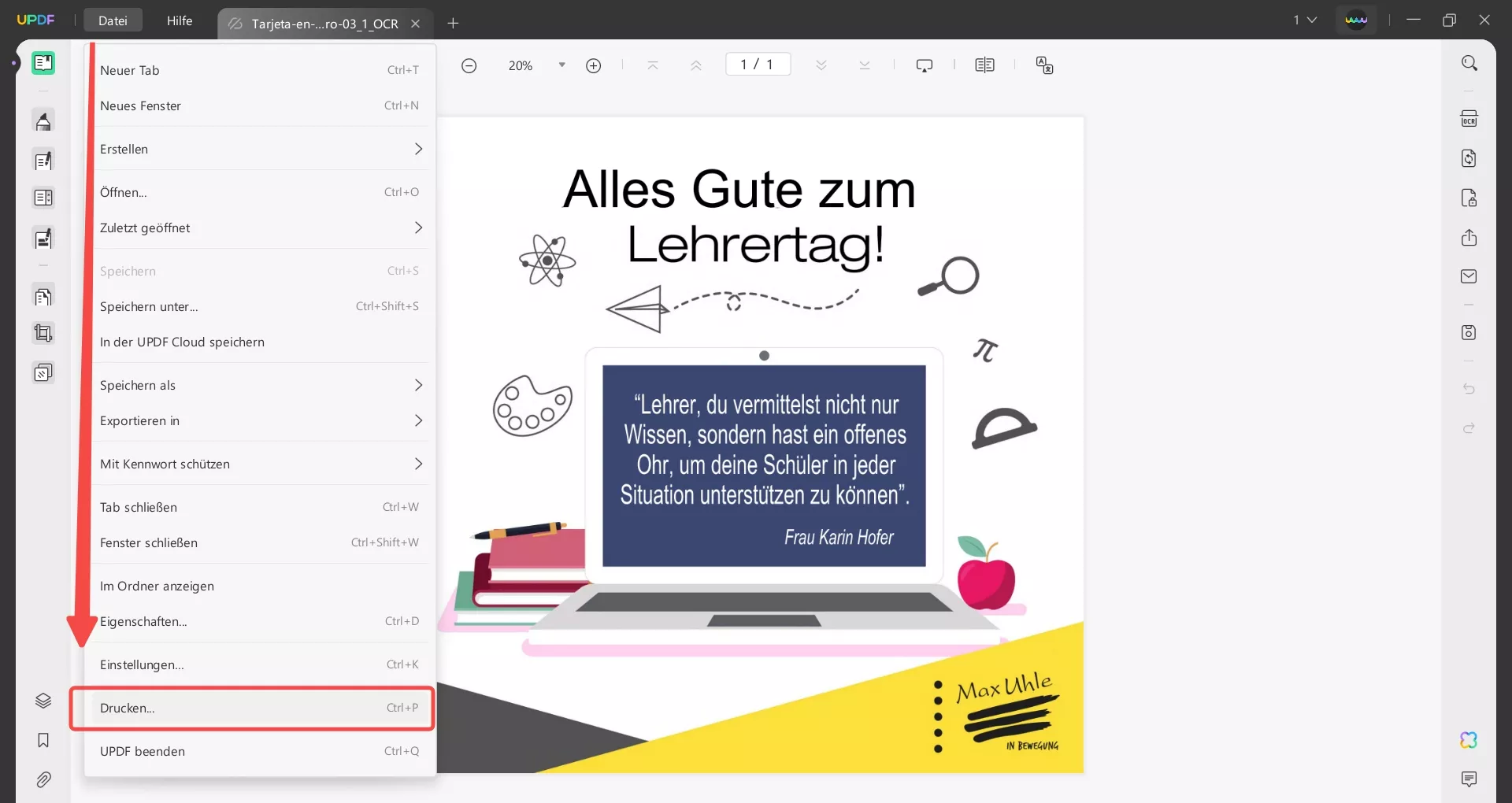Choose UPDF beenden from the menu
This screenshot has height=803, width=1512.
pos(260,751)
